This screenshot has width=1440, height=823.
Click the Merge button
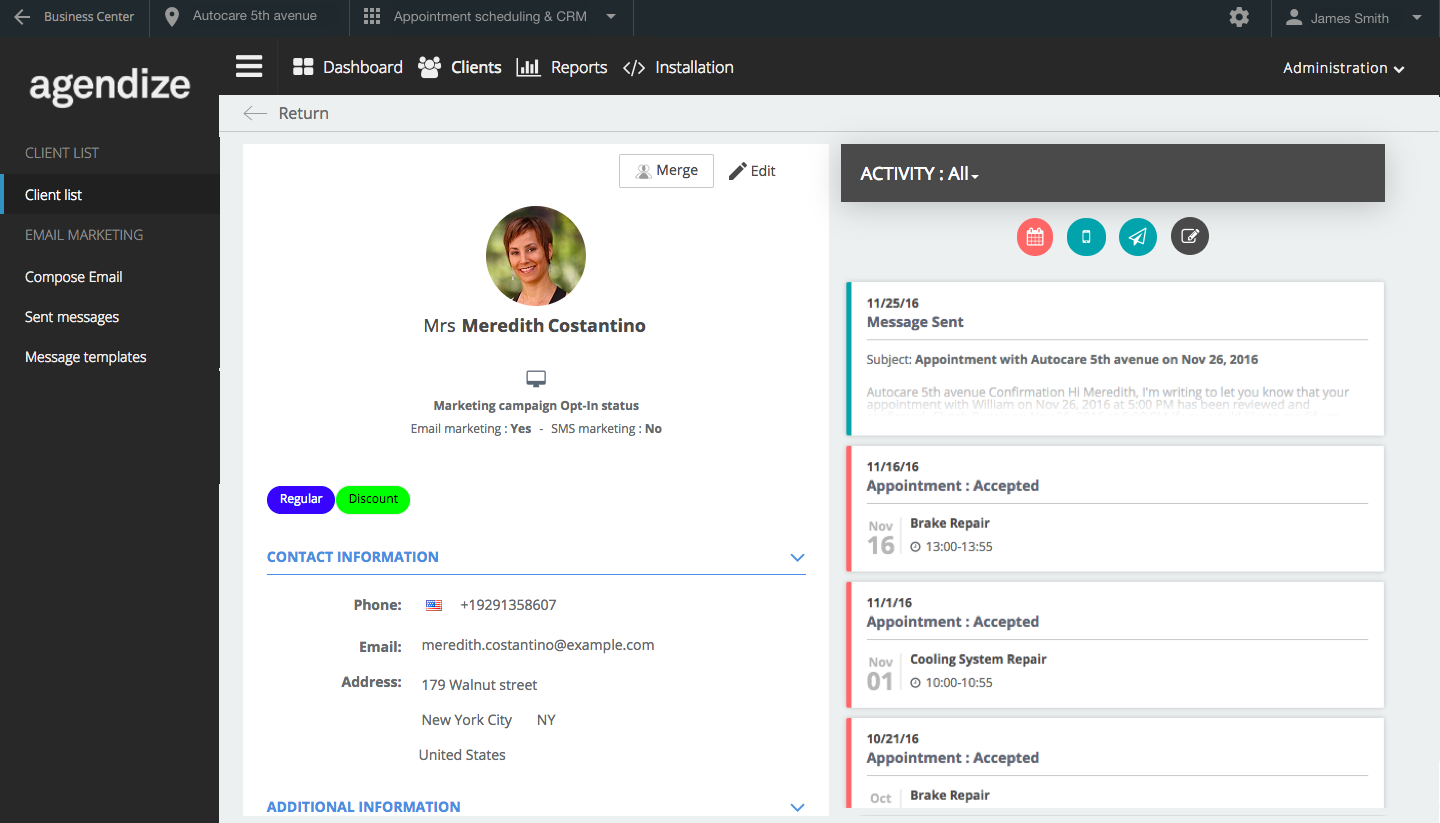(x=666, y=171)
